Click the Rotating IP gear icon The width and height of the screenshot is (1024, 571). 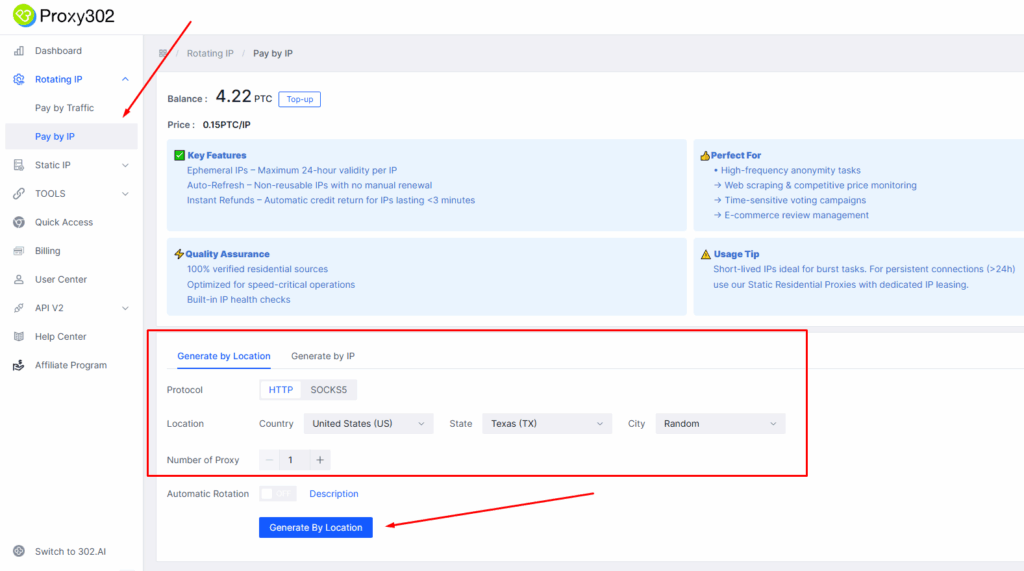pyautogui.click(x=19, y=79)
